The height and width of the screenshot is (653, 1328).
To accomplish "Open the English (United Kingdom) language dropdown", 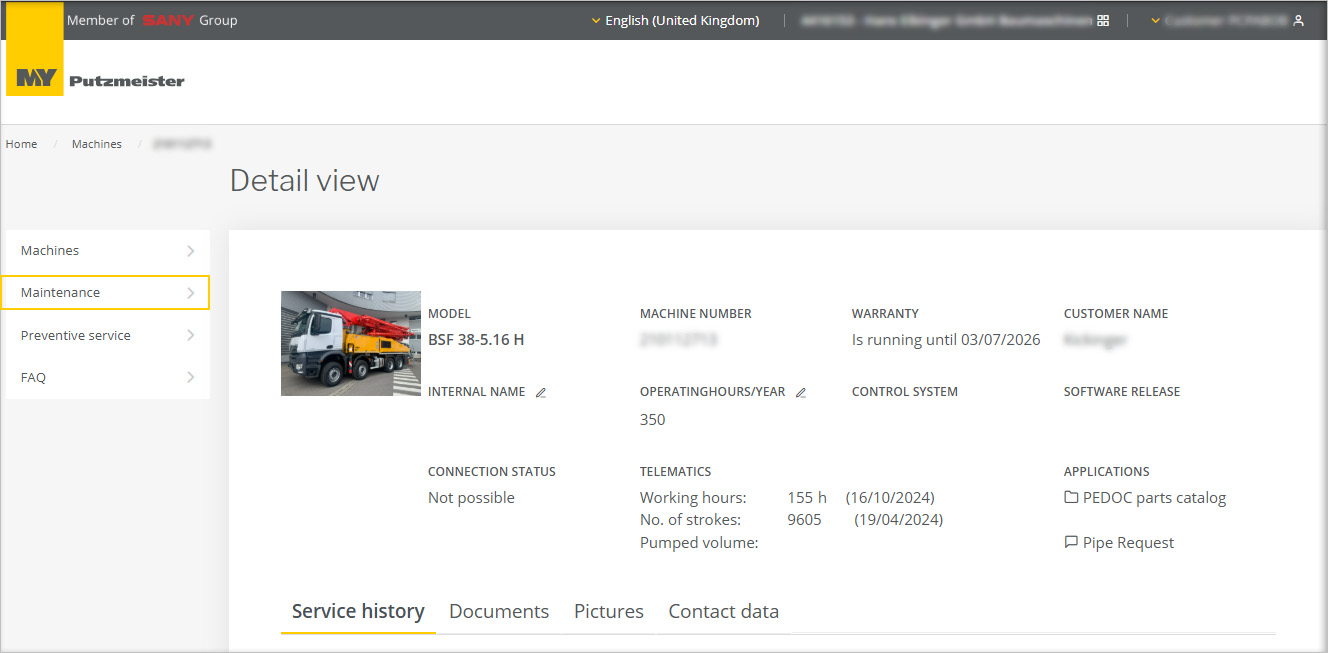I will click(675, 21).
